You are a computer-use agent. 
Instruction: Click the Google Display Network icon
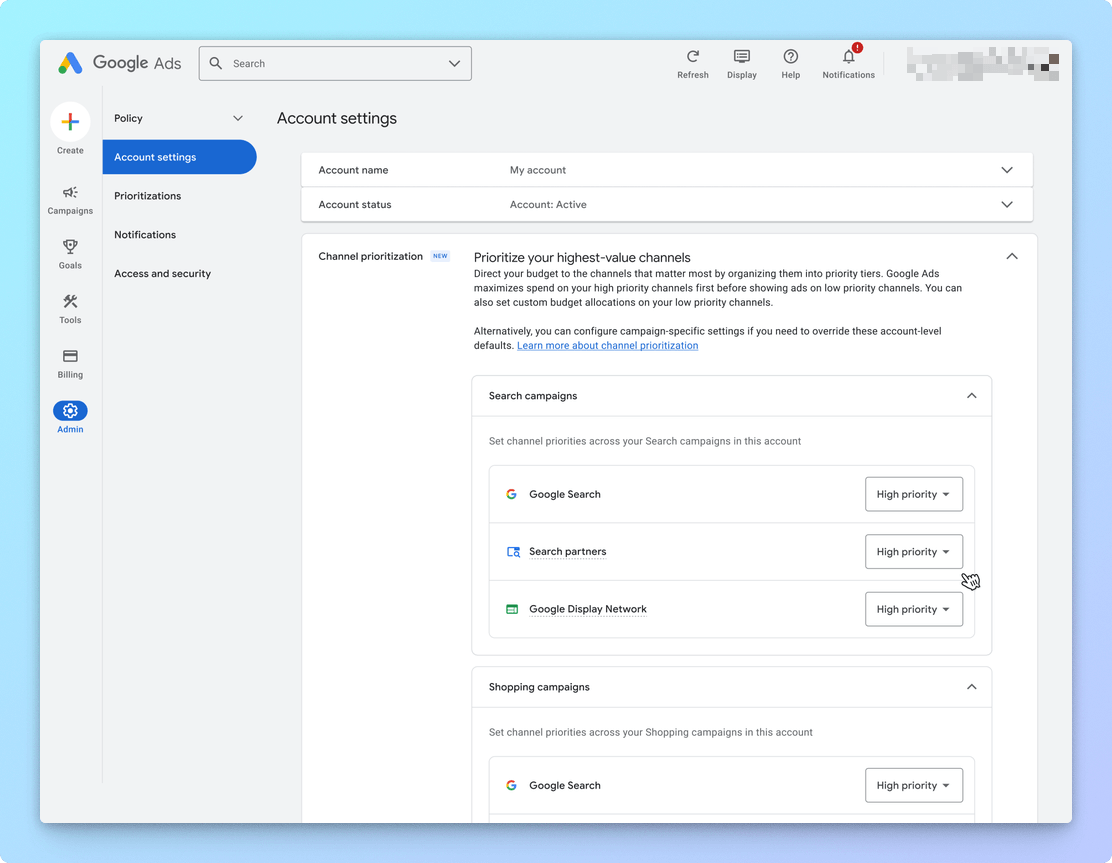click(x=512, y=609)
